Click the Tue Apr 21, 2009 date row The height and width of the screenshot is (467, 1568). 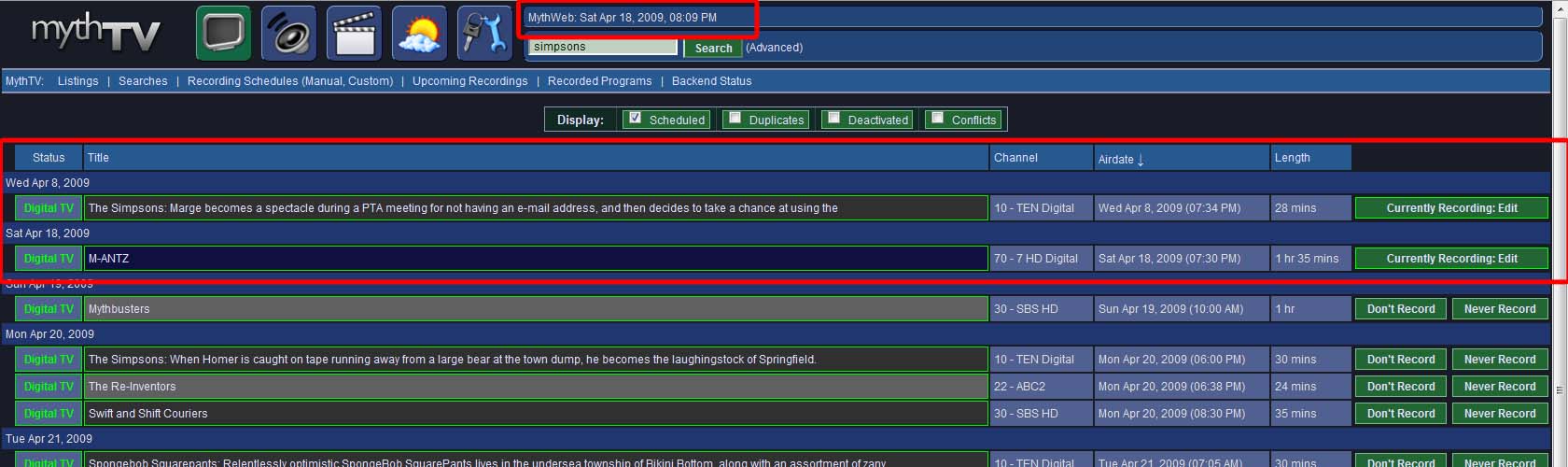click(x=775, y=439)
